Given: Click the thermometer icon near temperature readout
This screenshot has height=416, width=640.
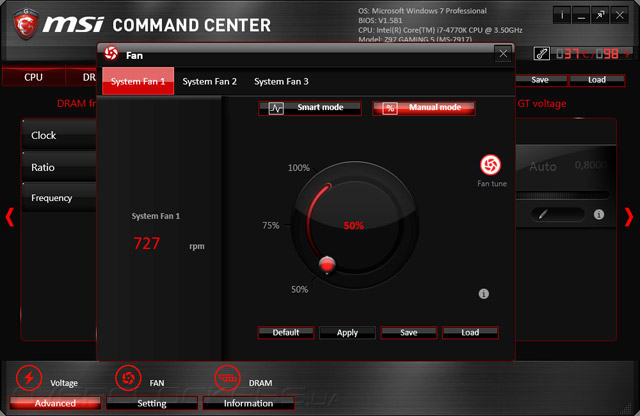Looking at the screenshot, I should point(542,53).
